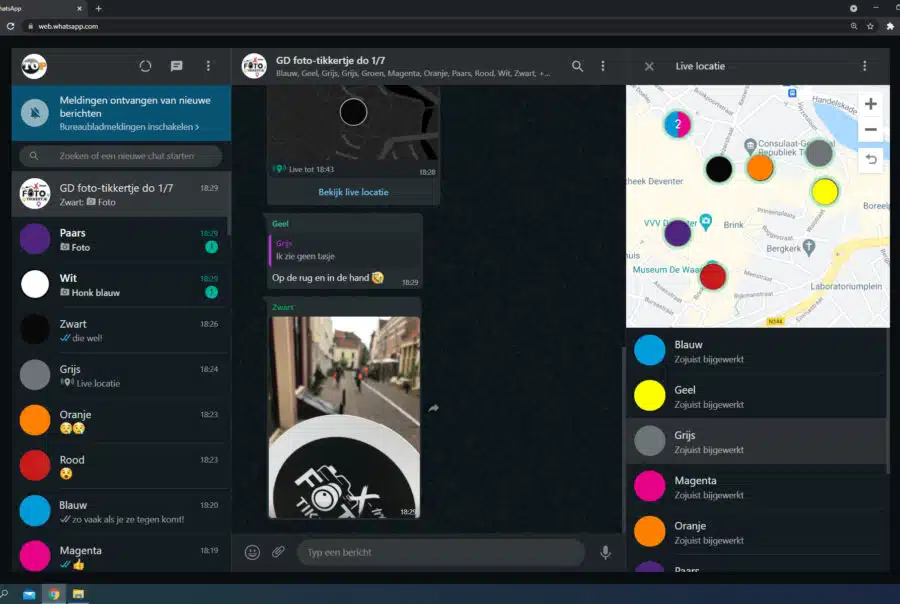Open chat header three-dot menu
The width and height of the screenshot is (900, 604).
603,66
